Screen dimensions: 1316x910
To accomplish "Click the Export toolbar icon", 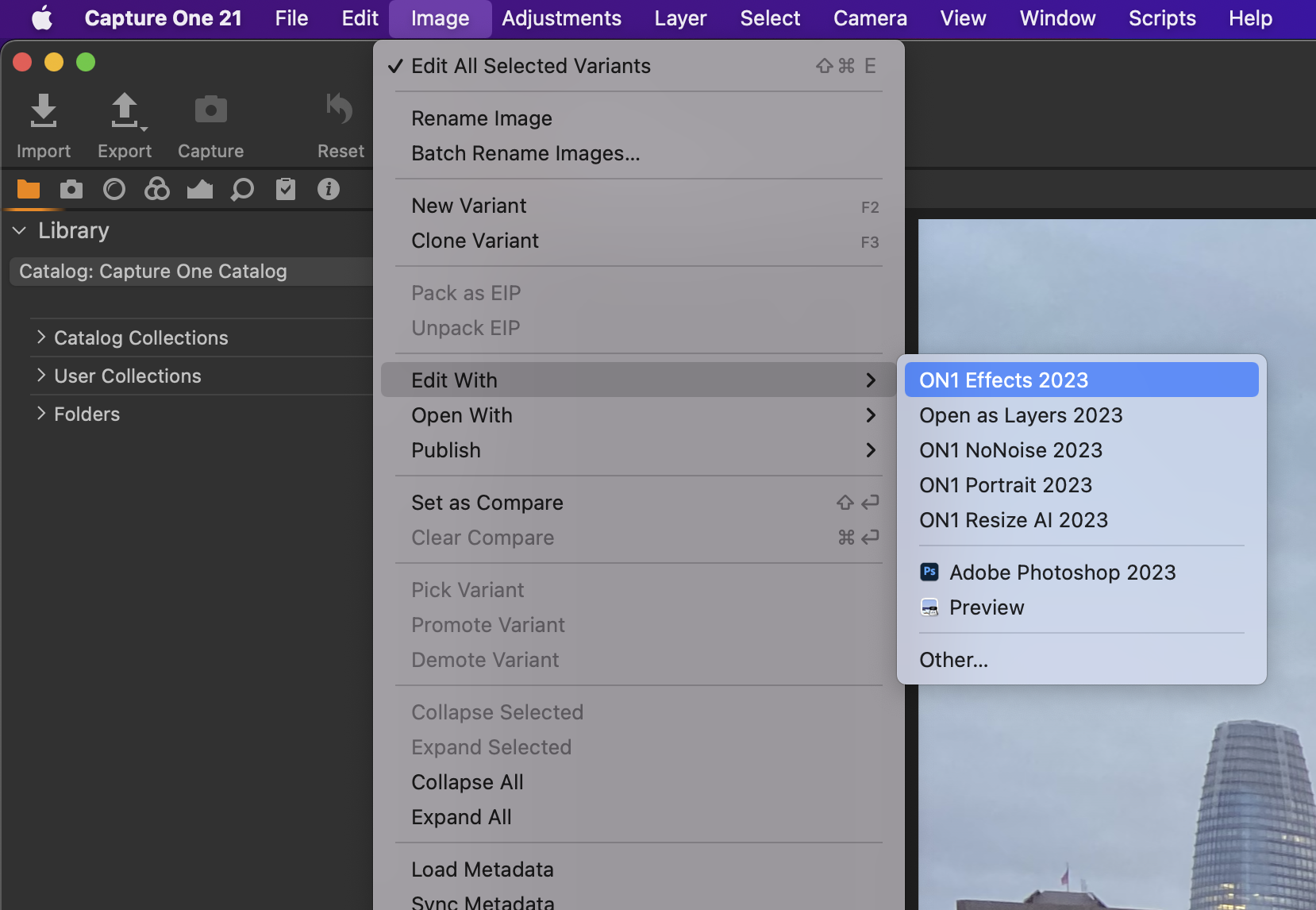I will coord(125,111).
